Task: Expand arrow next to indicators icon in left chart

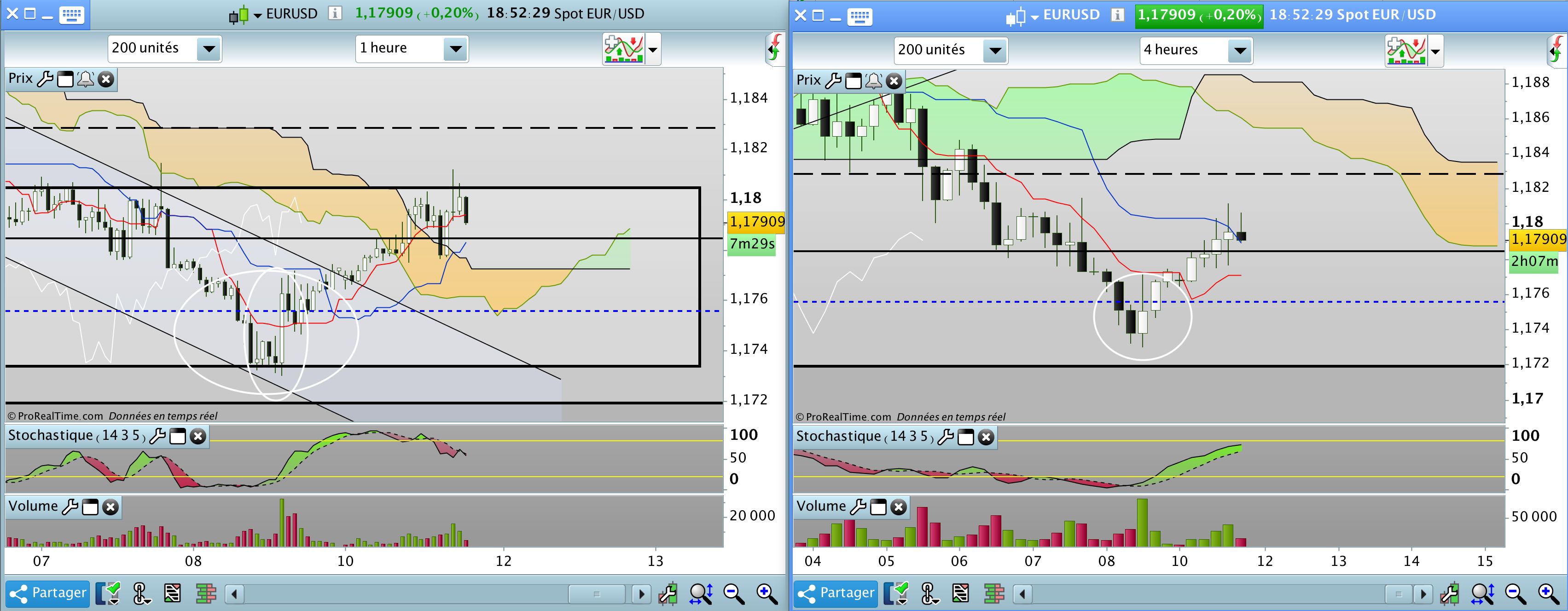Action: pyautogui.click(x=652, y=50)
